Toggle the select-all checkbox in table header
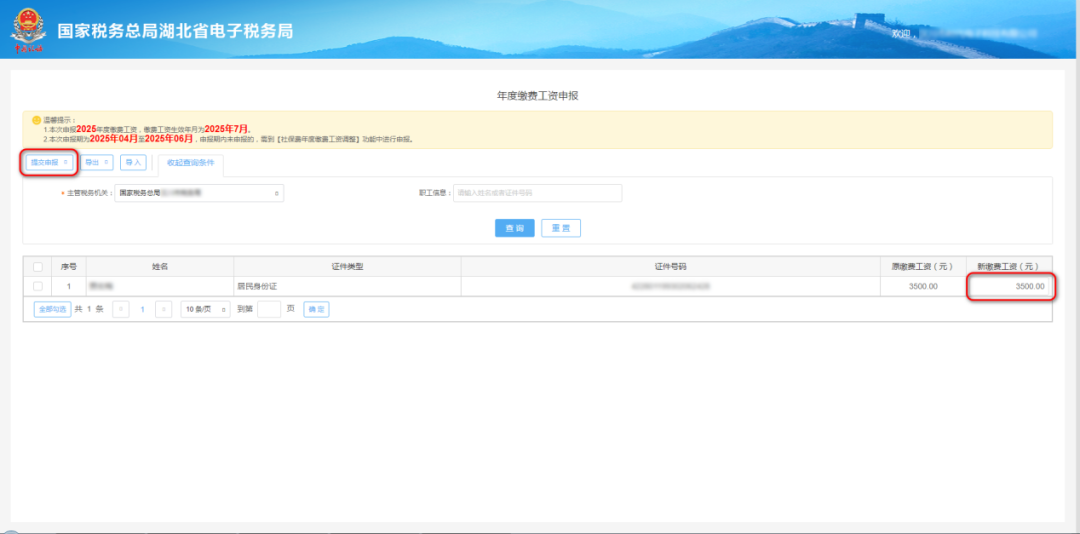This screenshot has width=1080, height=534. tap(38, 267)
